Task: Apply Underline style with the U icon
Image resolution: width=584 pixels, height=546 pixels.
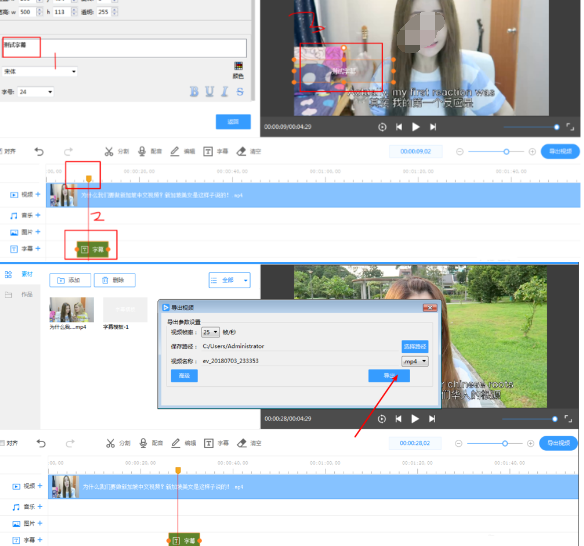Action: coord(210,91)
